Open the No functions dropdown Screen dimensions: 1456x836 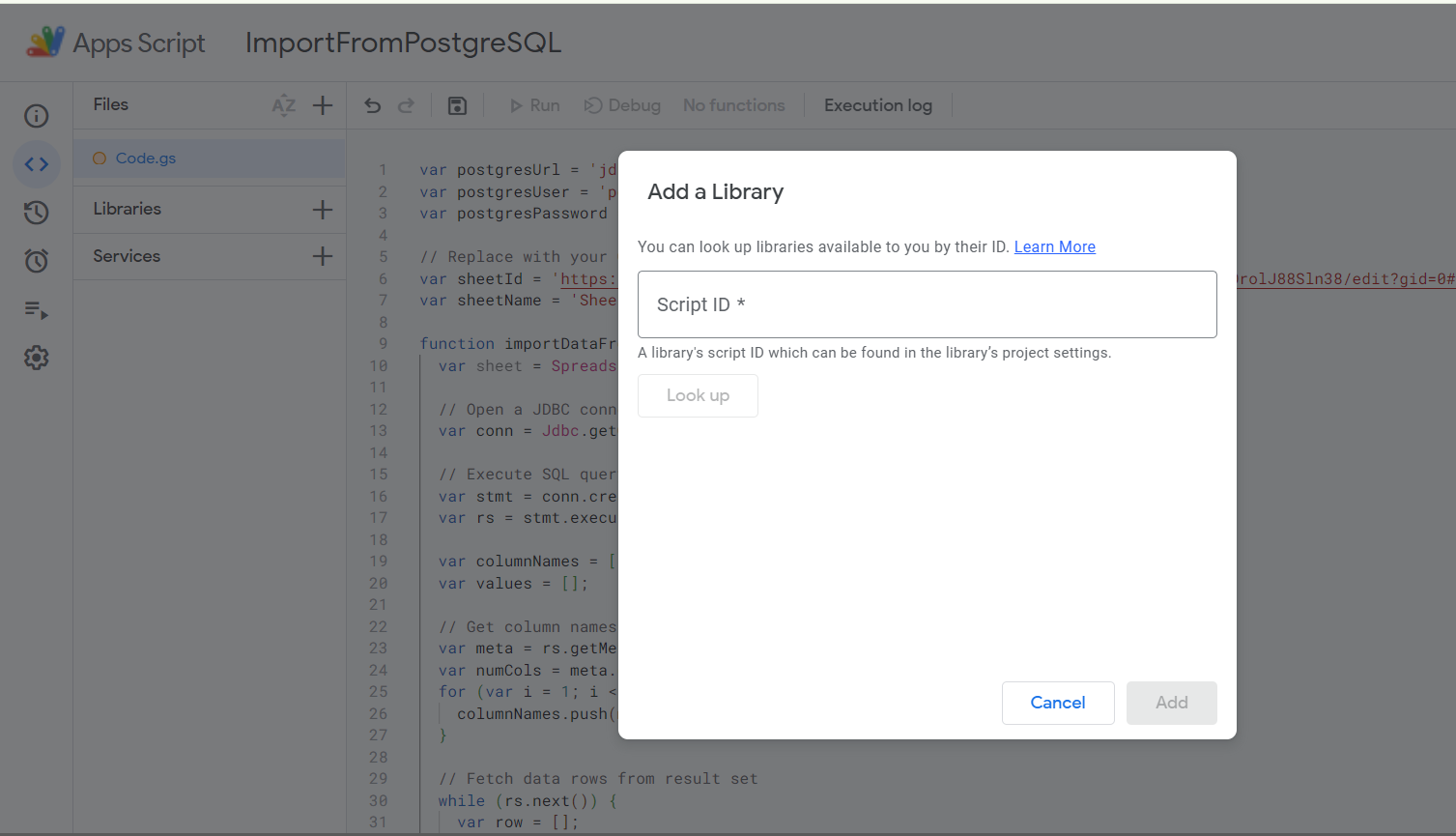pos(734,105)
